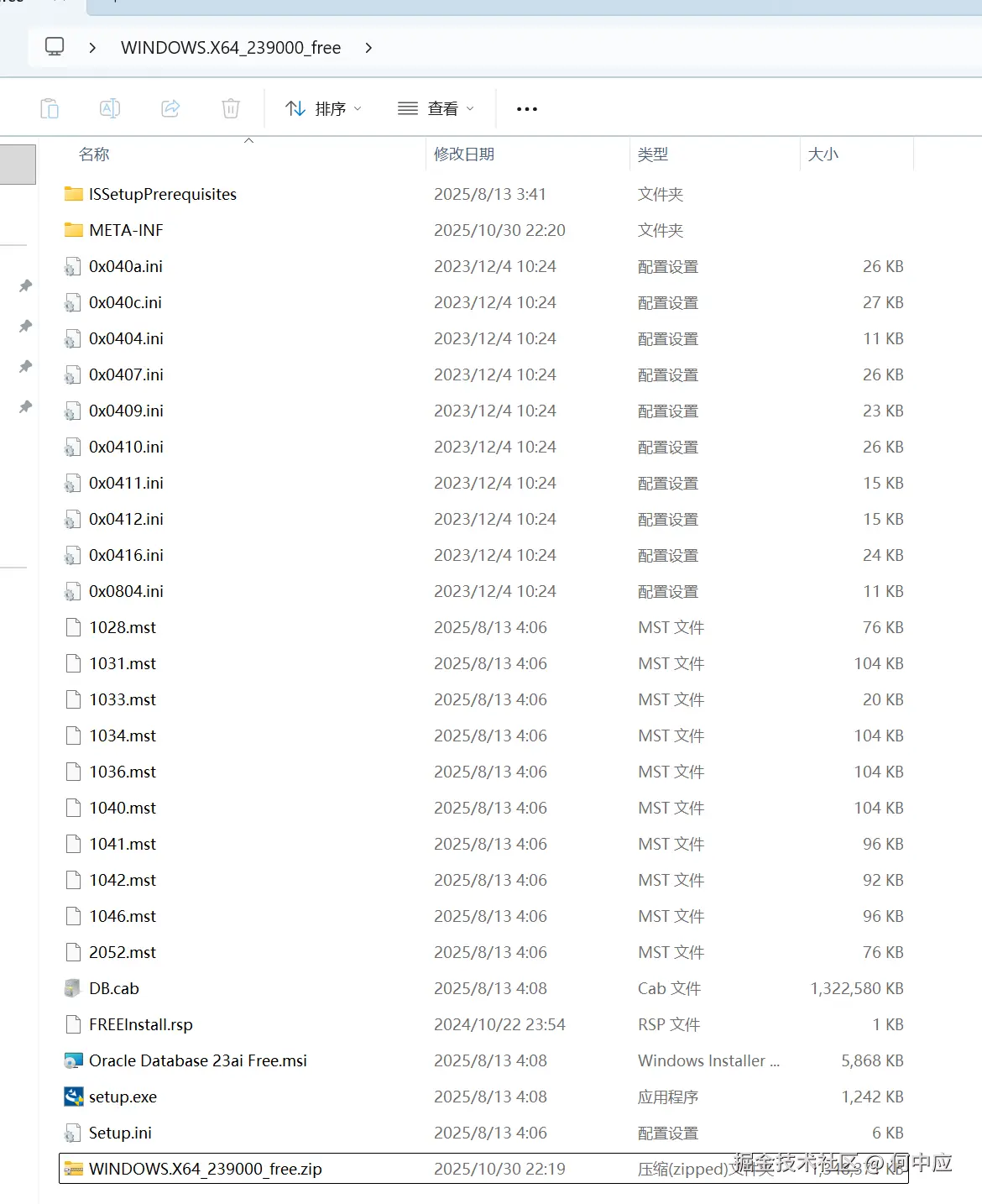Click the 应用程序 type of setup.exe
982x1204 pixels.
[x=668, y=1097]
